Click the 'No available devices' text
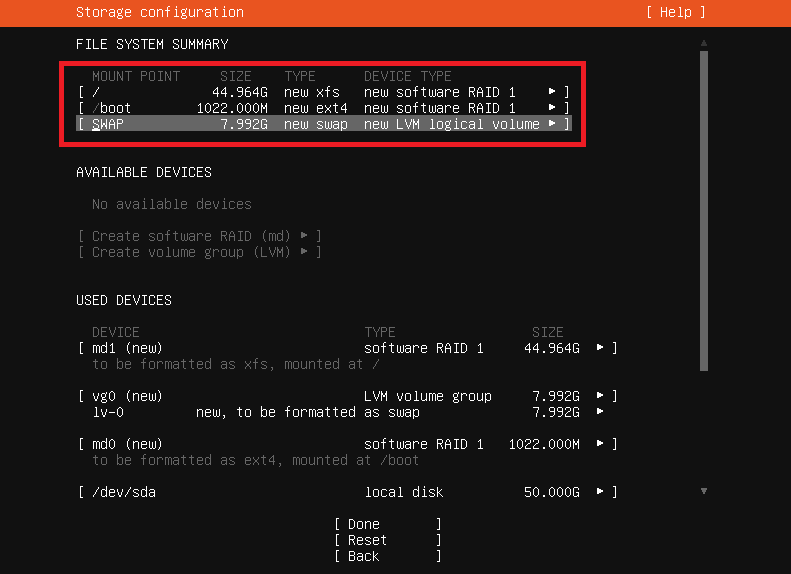791x574 pixels. tap(172, 204)
